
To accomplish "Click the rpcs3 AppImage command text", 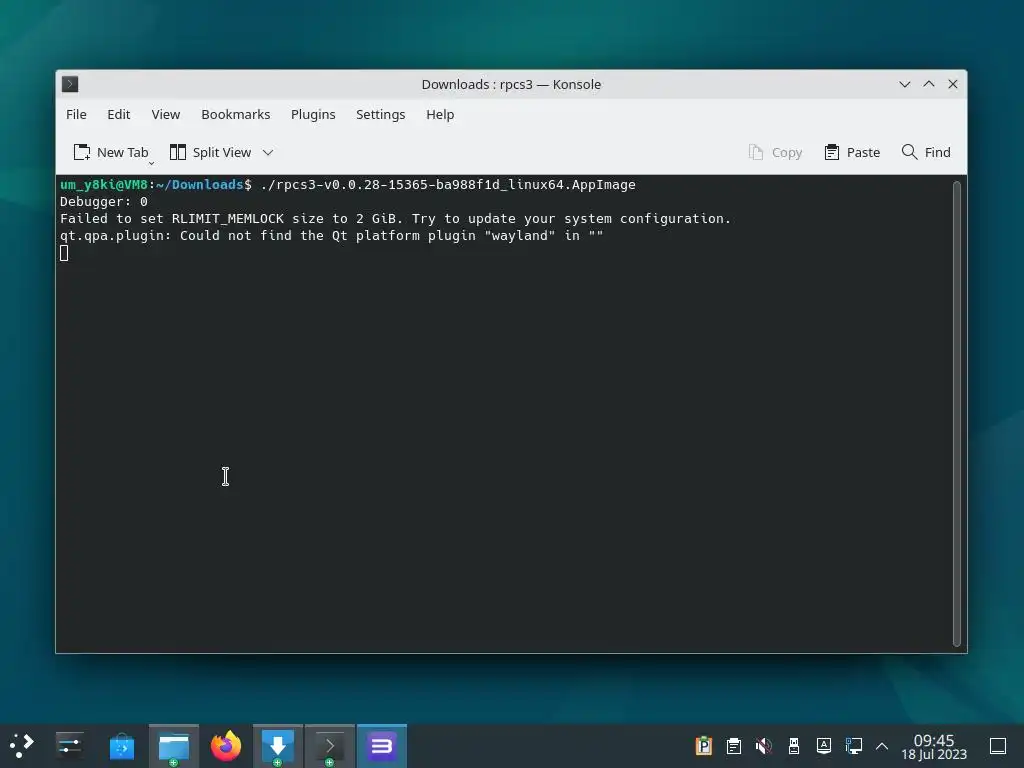I will [x=447, y=185].
